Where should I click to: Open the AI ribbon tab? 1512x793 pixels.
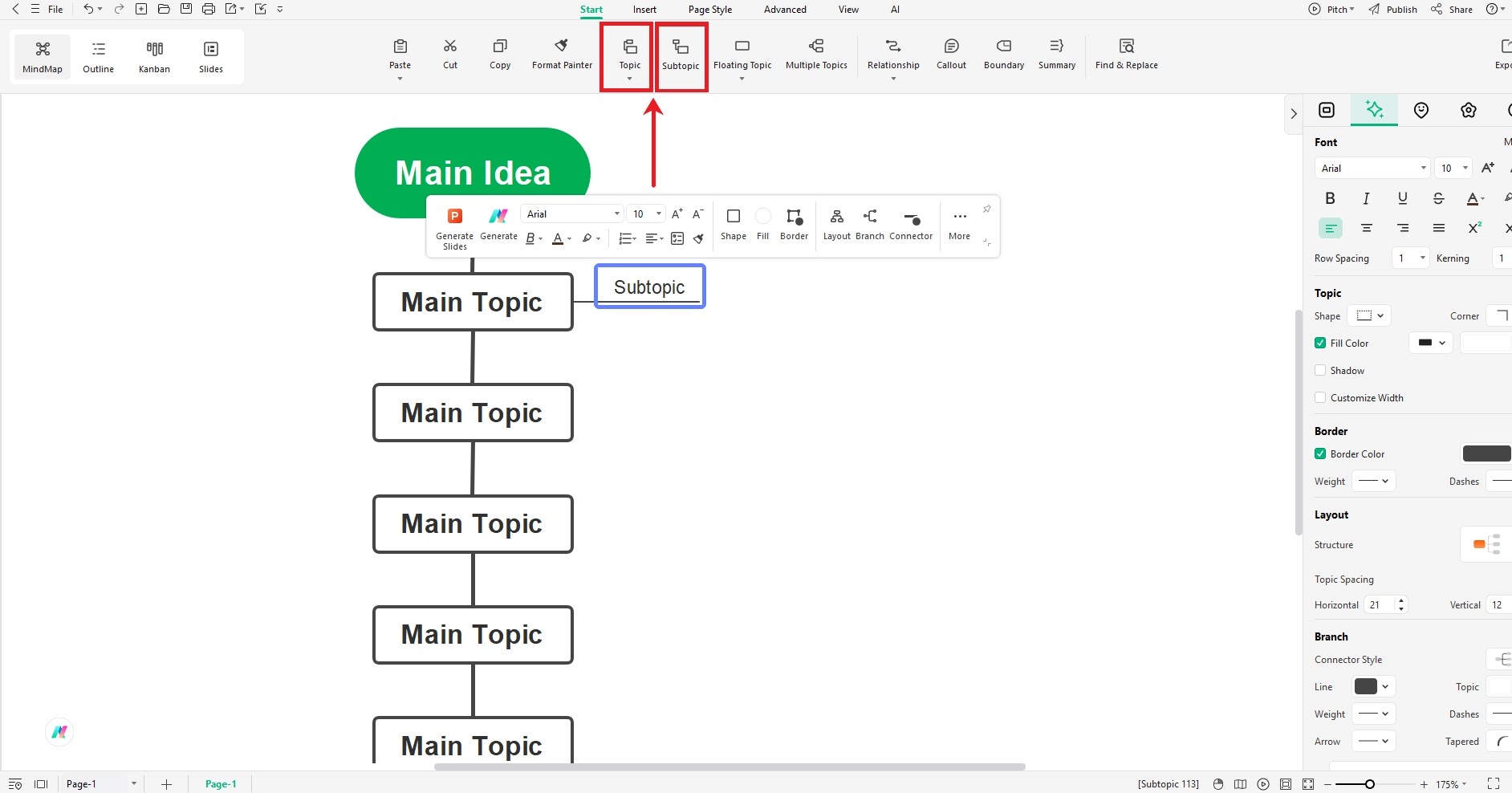point(895,10)
